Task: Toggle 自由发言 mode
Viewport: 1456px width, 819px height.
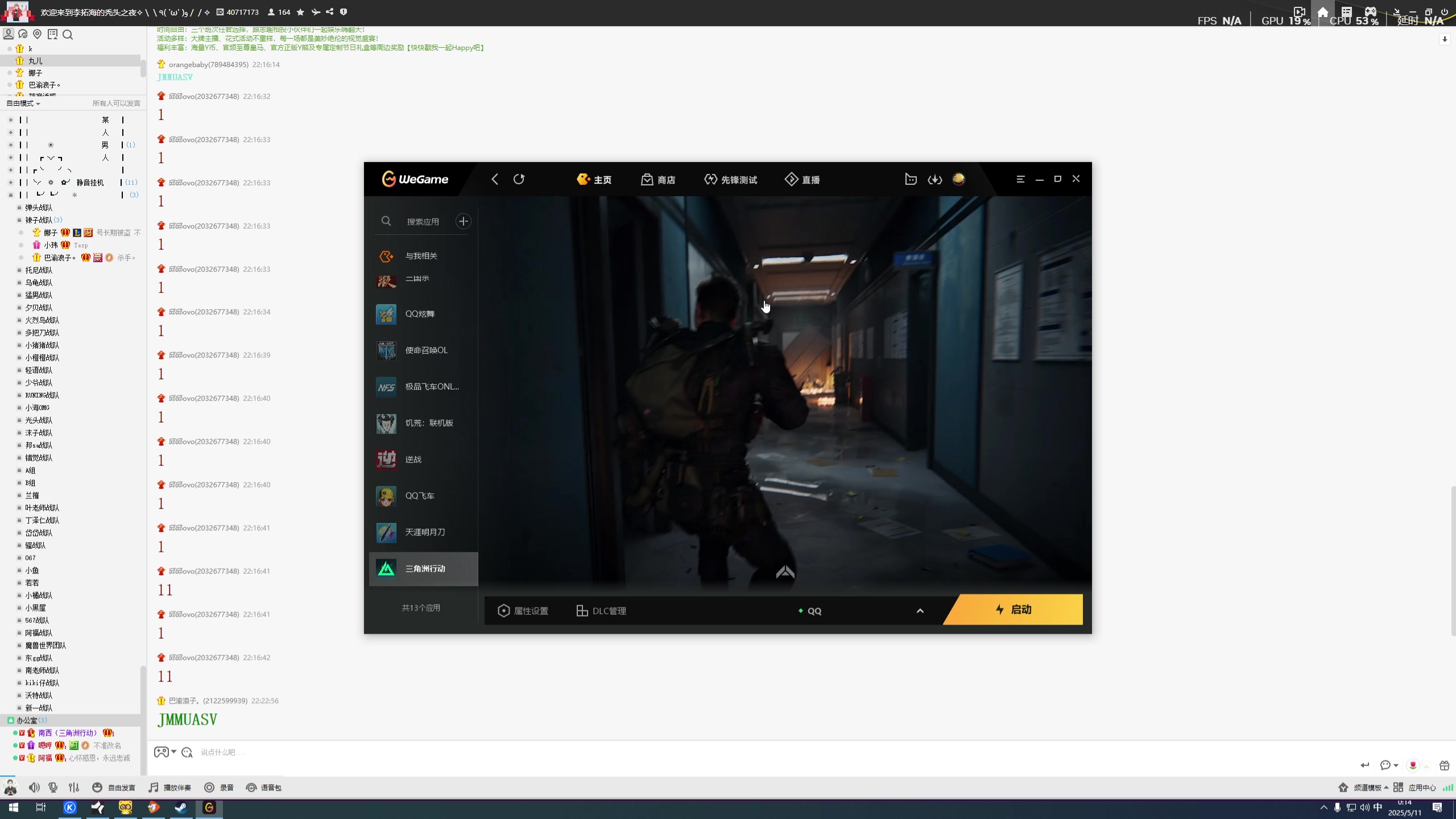Action: tap(114, 788)
